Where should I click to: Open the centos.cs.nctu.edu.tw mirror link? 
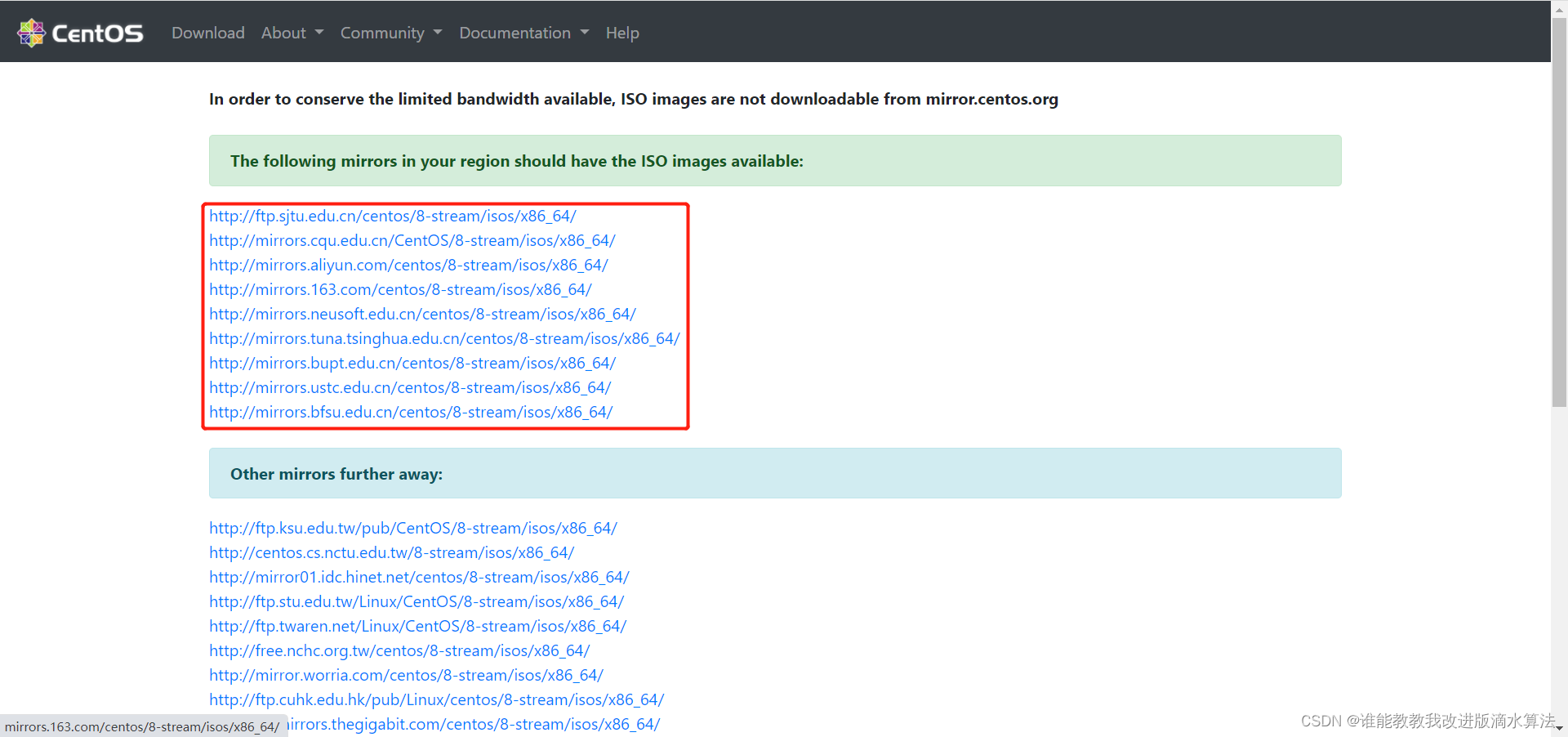[x=392, y=552]
